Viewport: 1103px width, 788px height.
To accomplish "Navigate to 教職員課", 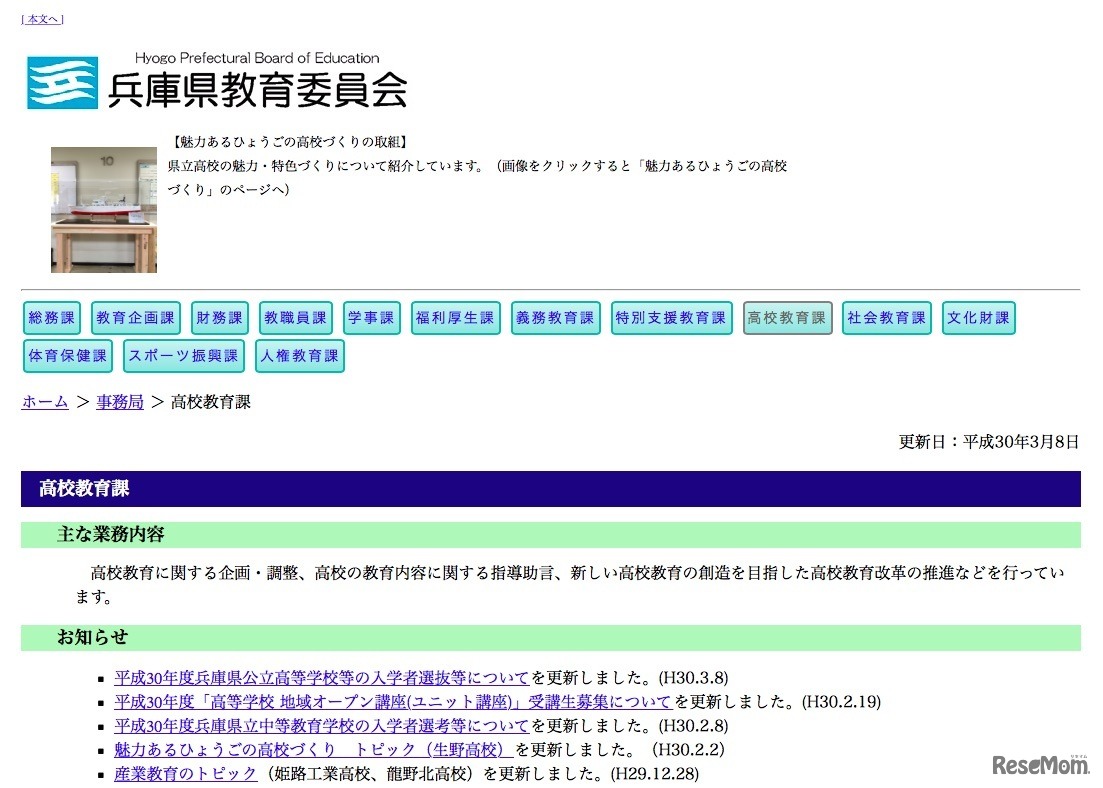I will [295, 317].
